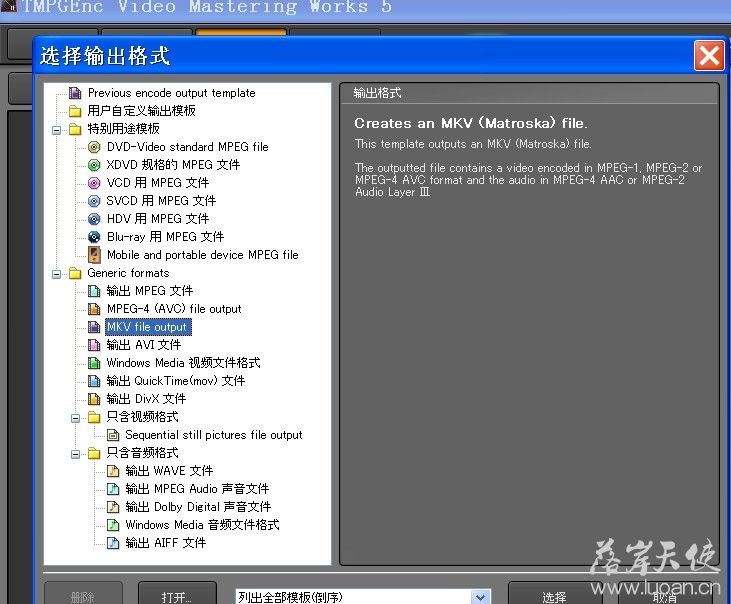The height and width of the screenshot is (604, 731).
Task: Click the SVCD 用 MPEG 文件 disc icon
Action: coord(94,201)
